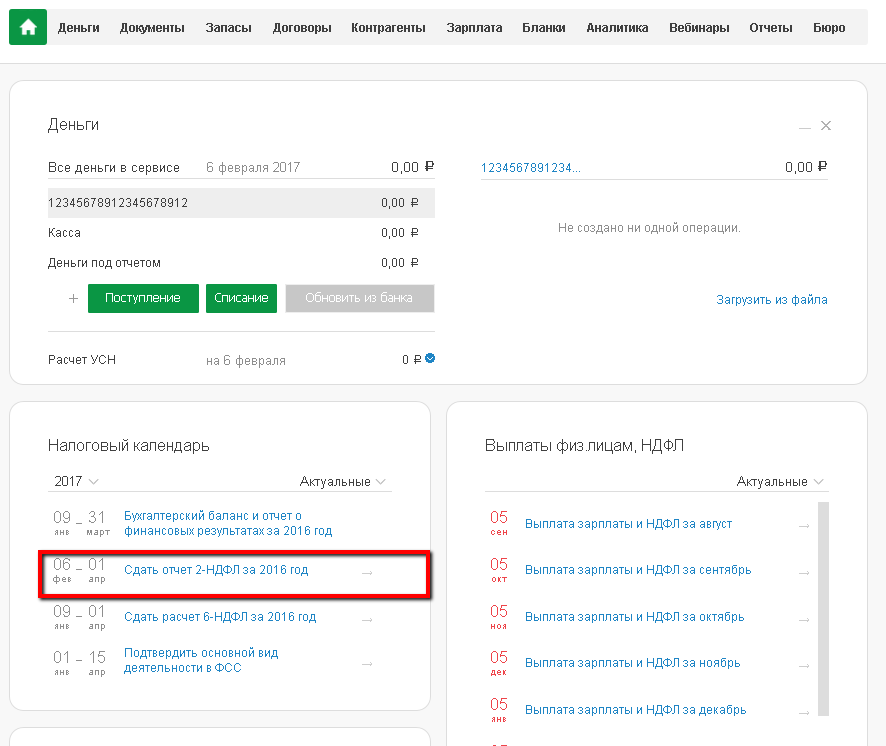Select account row 12345678912345678912
This screenshot has height=746, width=886.
pyautogui.click(x=241, y=203)
